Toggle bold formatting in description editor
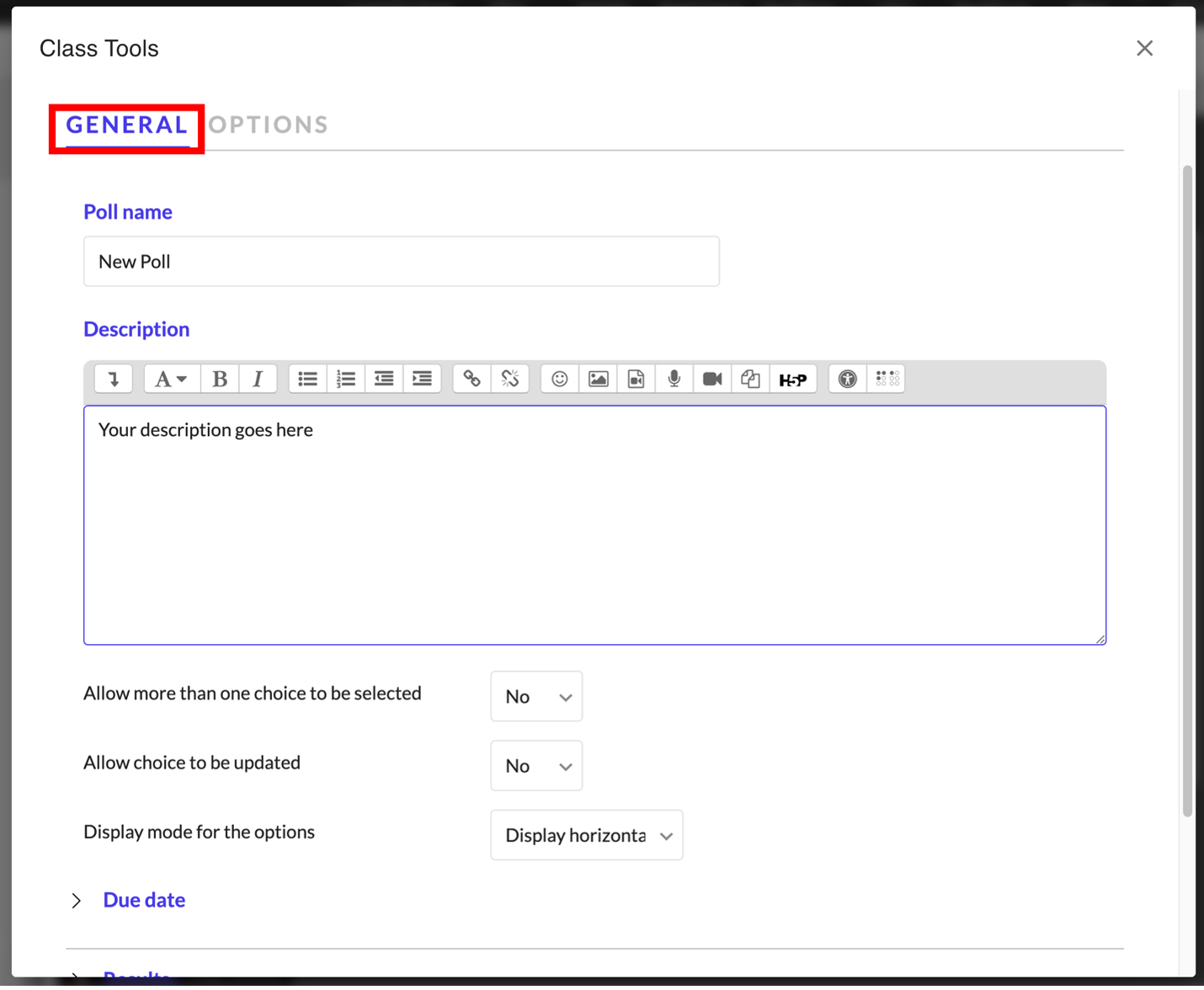This screenshot has width=1204, height=990. (220, 379)
